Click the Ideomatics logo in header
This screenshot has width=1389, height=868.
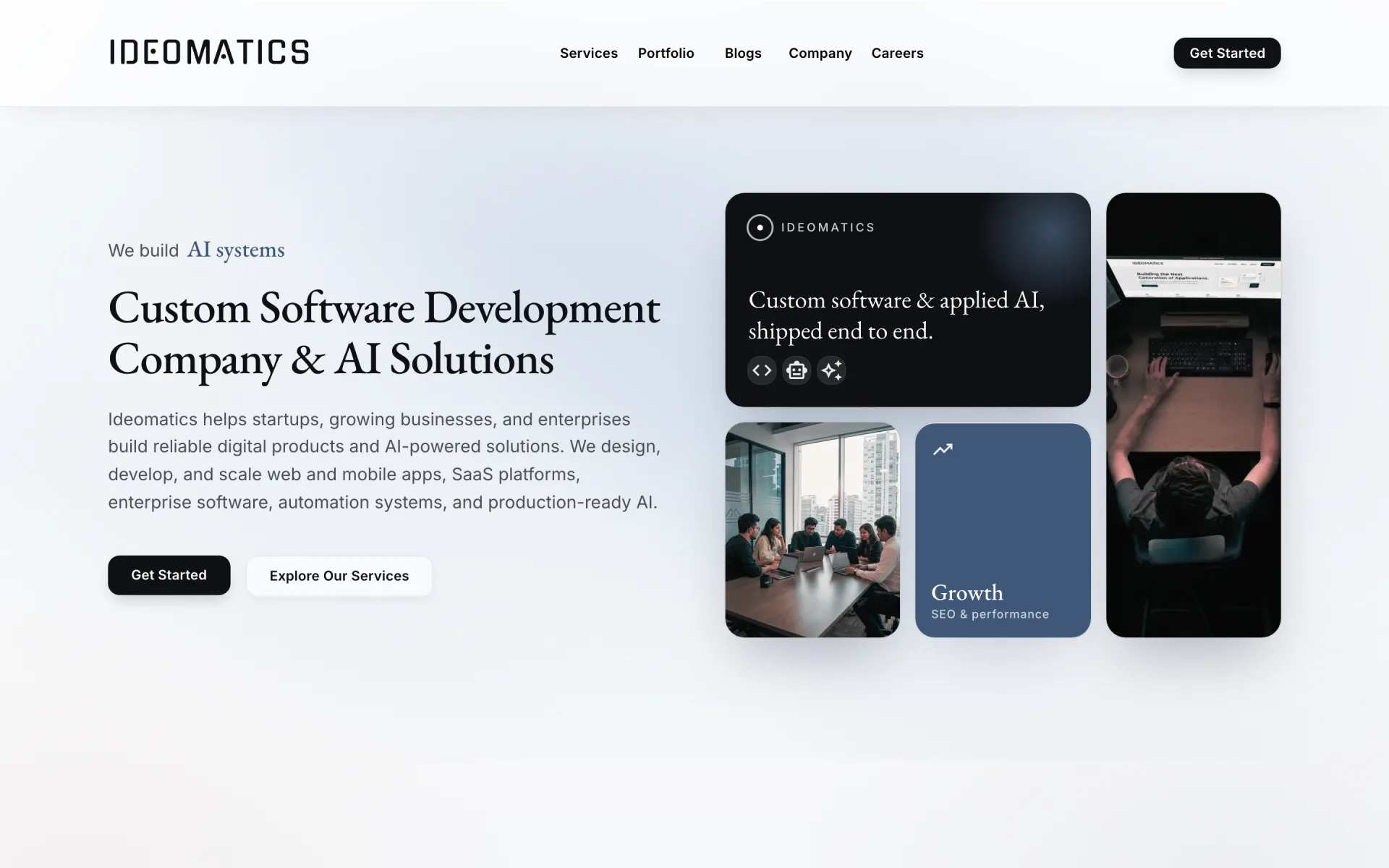point(209,52)
